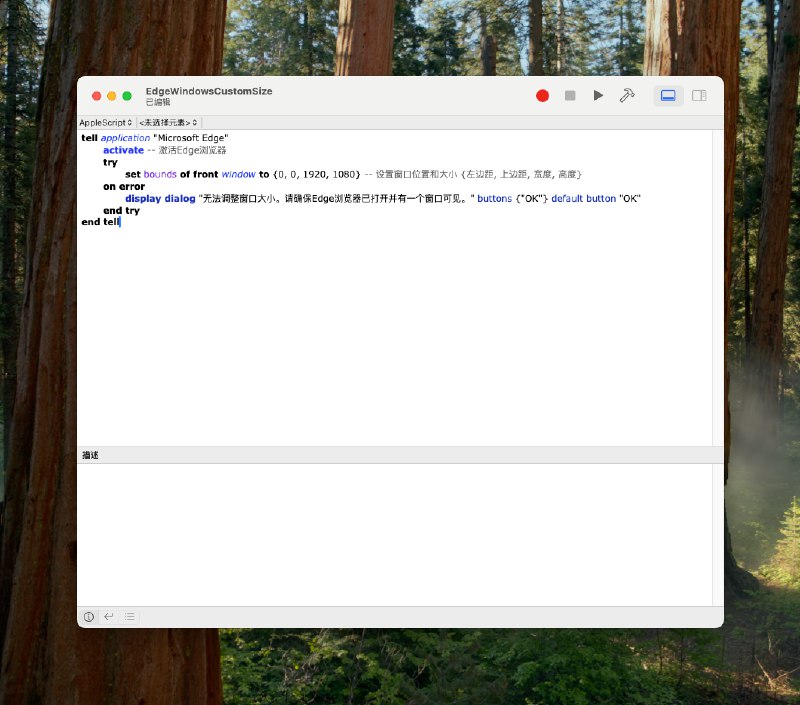Toggle the bottom accessory pane view
The width and height of the screenshot is (800, 705).
point(668,95)
